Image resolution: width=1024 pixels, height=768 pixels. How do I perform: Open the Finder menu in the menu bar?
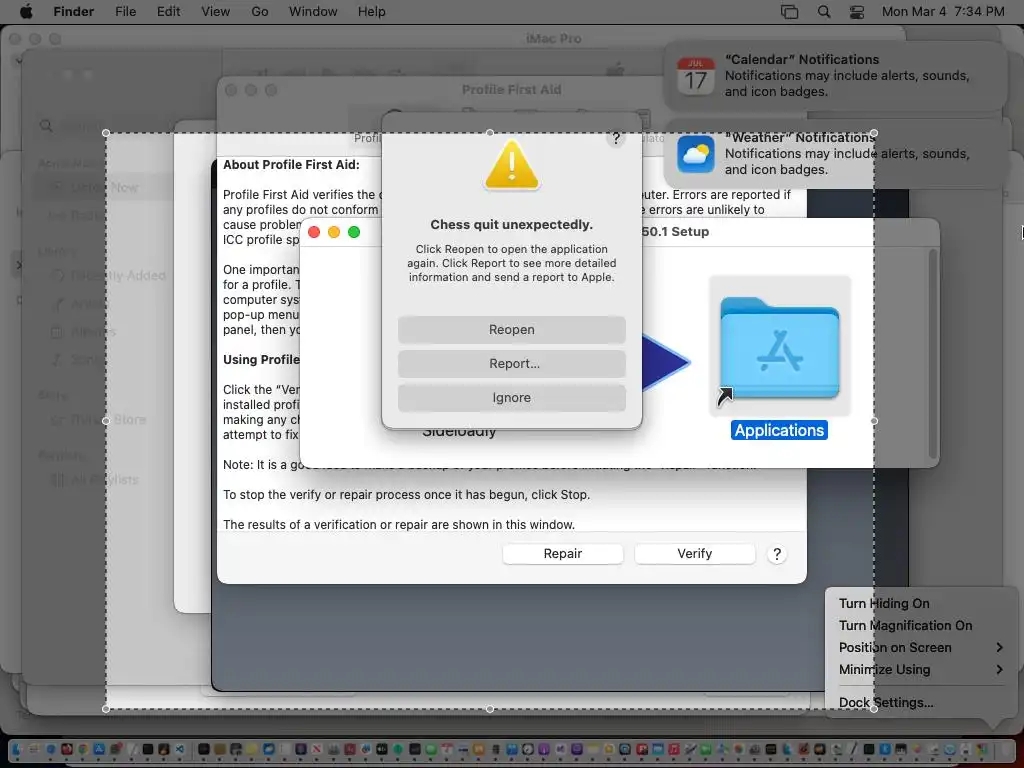[73, 12]
